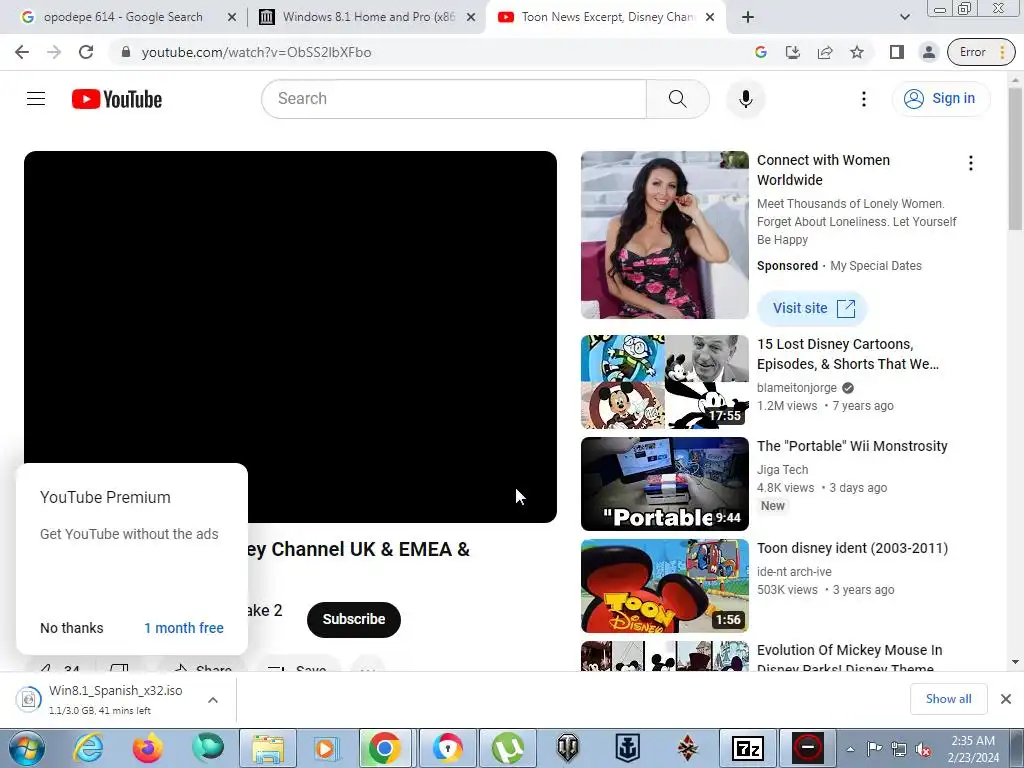This screenshot has height=768, width=1024.
Task: Click the taskbar clock 2:35 AM
Action: [973, 749]
